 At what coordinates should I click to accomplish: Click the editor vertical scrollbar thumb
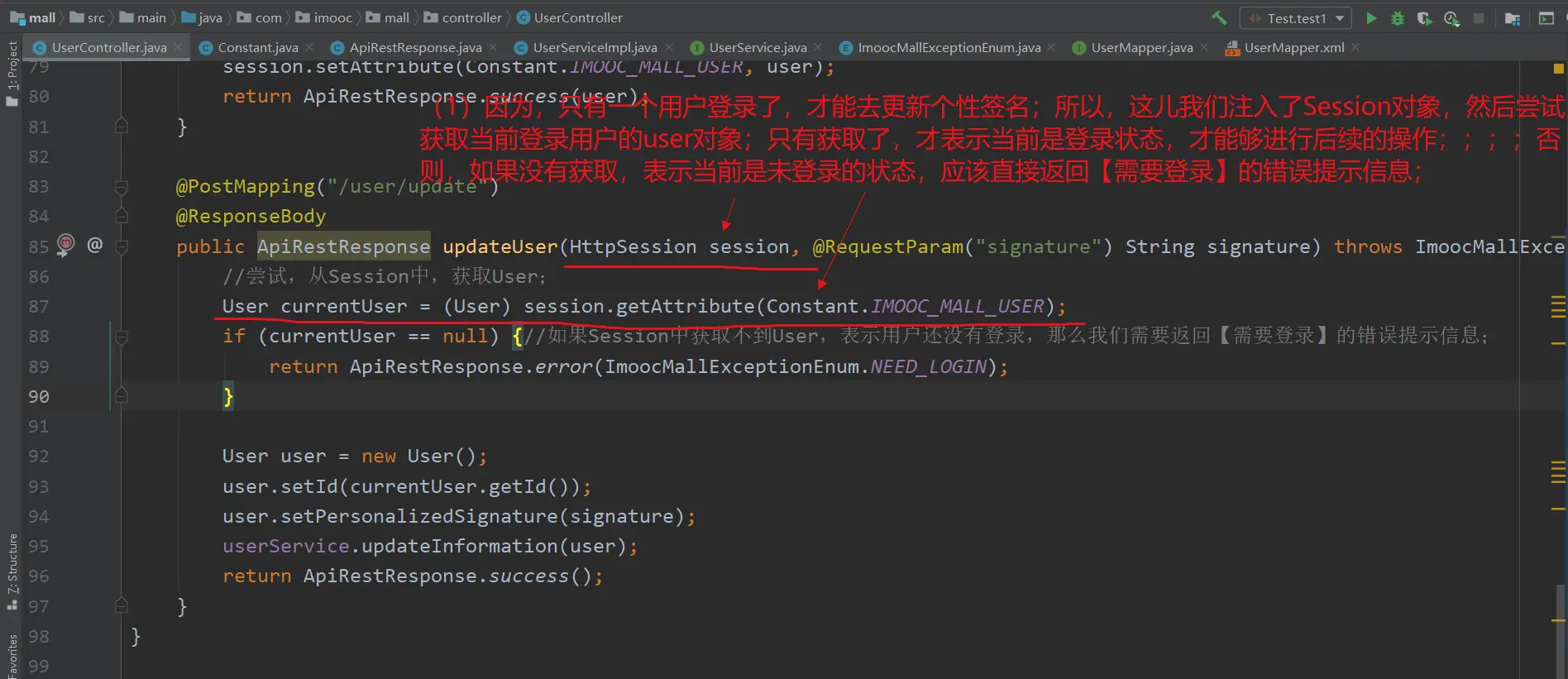1560,632
